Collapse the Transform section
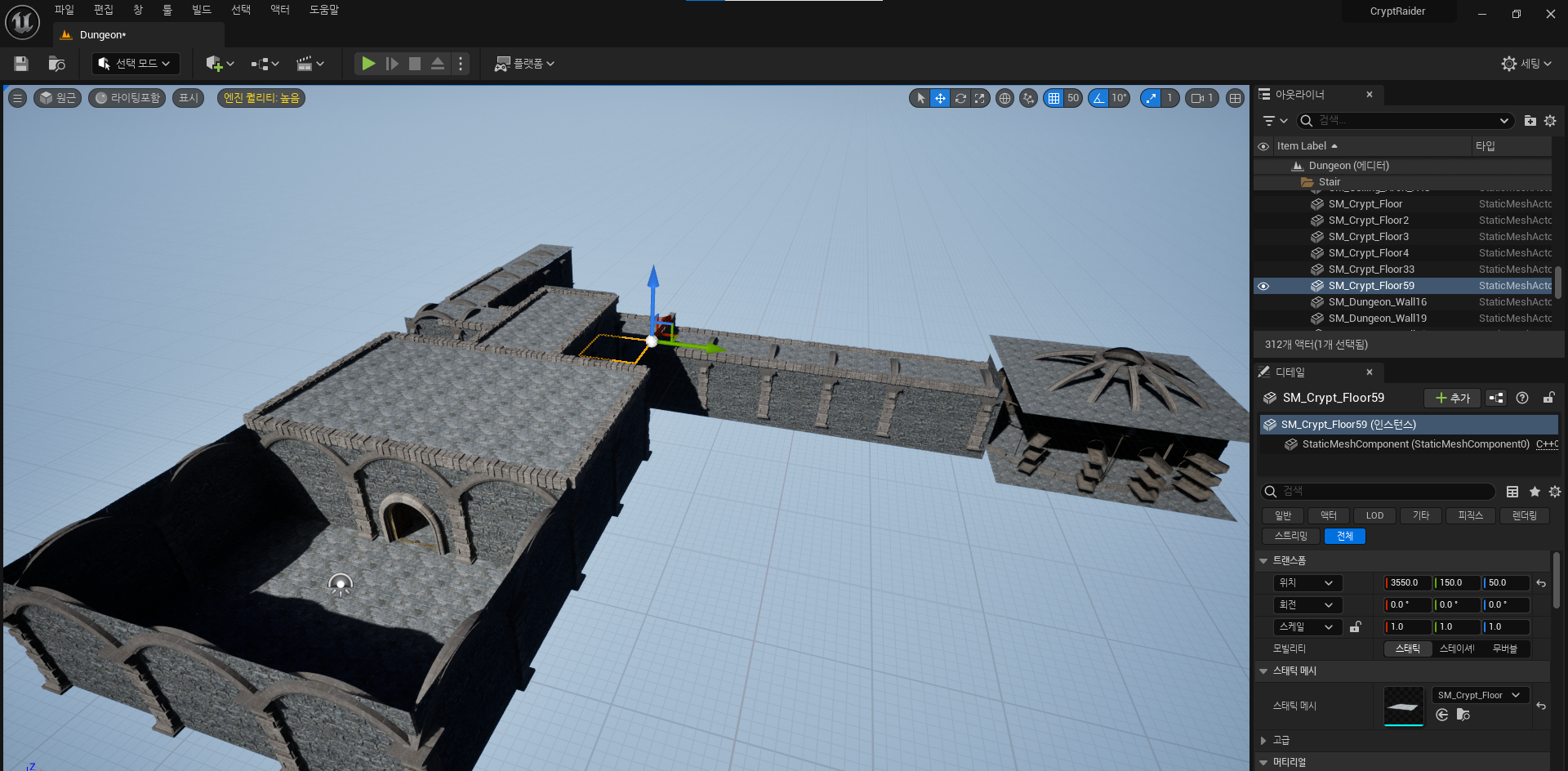Image resolution: width=1568 pixels, height=771 pixels. click(x=1264, y=560)
